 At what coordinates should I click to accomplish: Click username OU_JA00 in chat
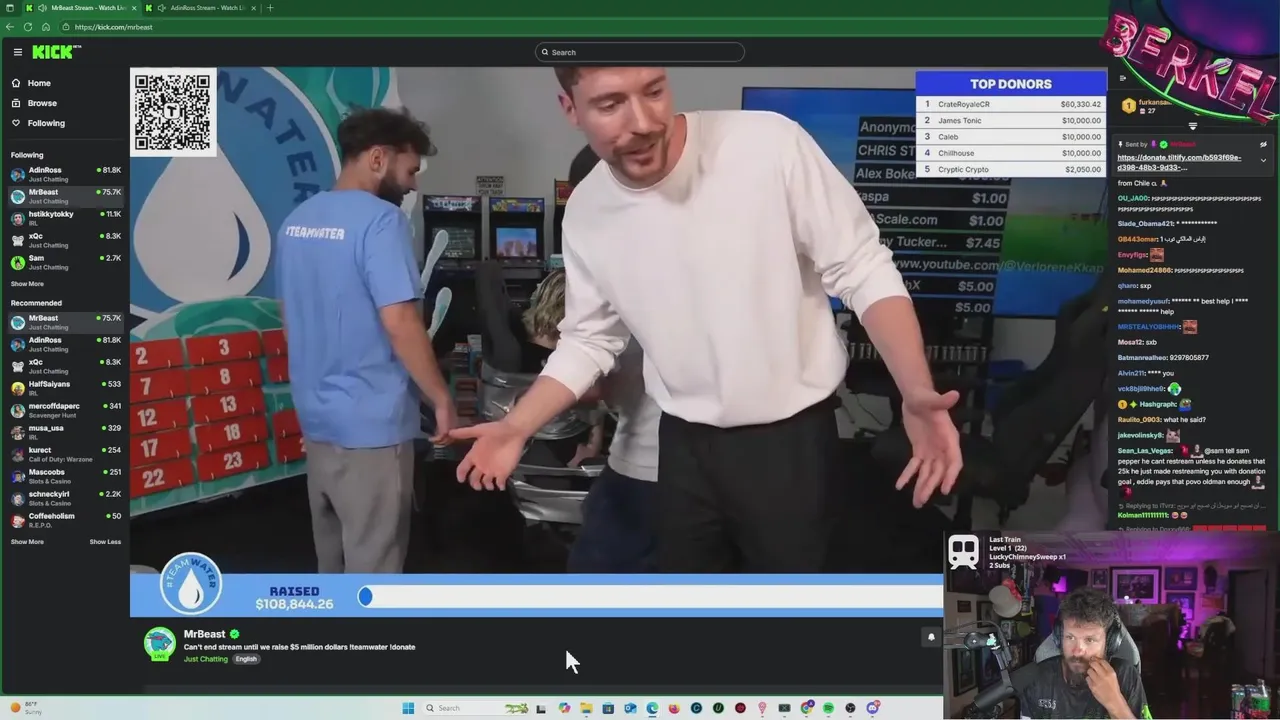pos(1133,198)
